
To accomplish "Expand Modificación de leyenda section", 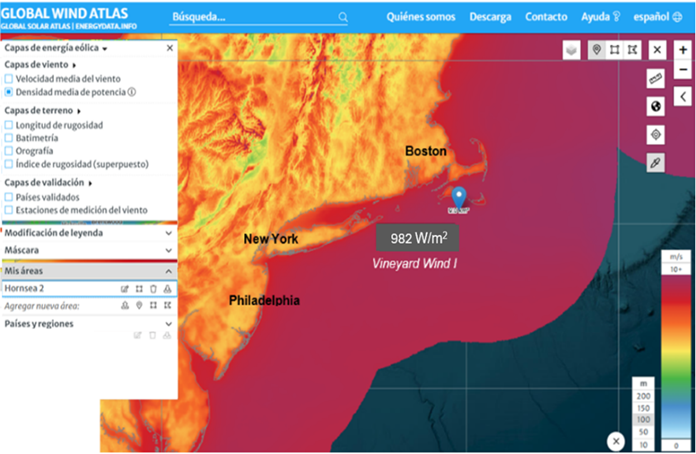I will (x=168, y=233).
